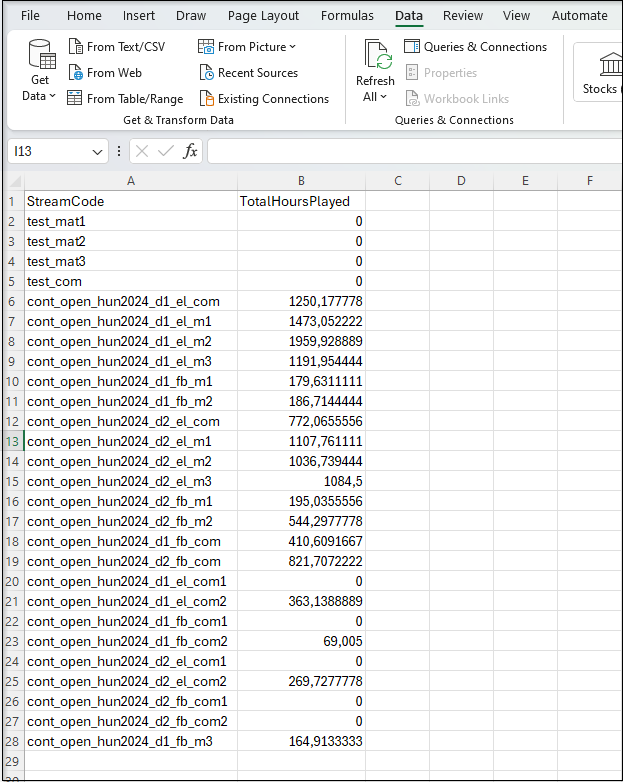Viewport: 623px width, 782px height.
Task: Switch to the Formulas tab
Action: pyautogui.click(x=347, y=16)
